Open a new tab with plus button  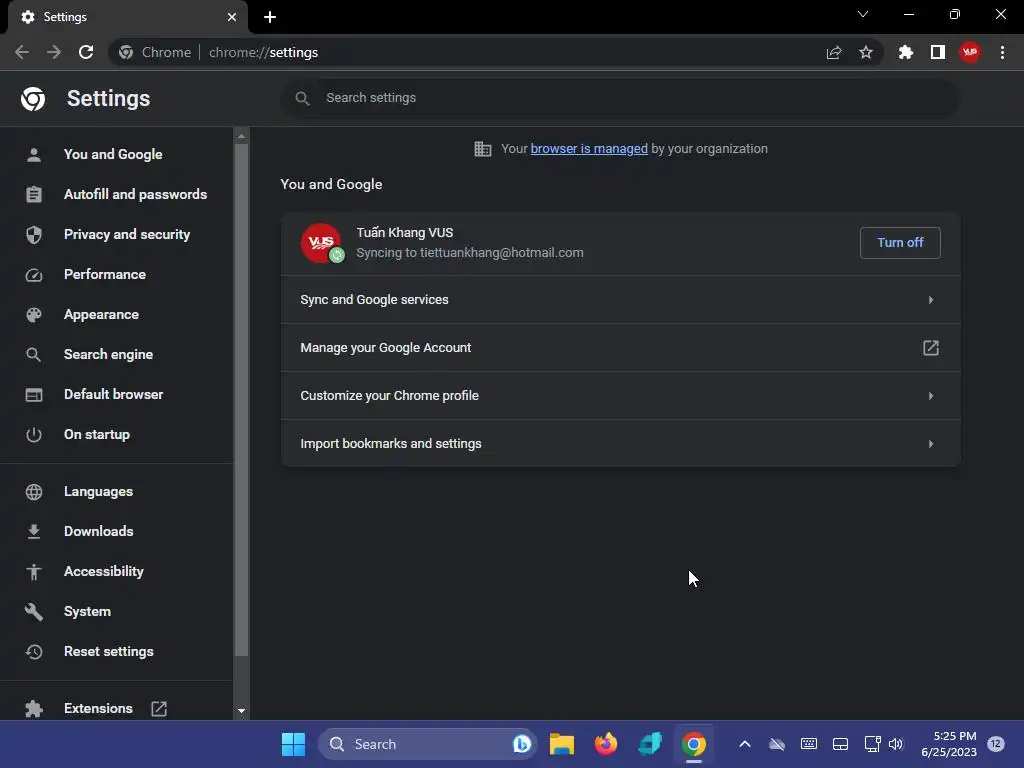point(270,17)
